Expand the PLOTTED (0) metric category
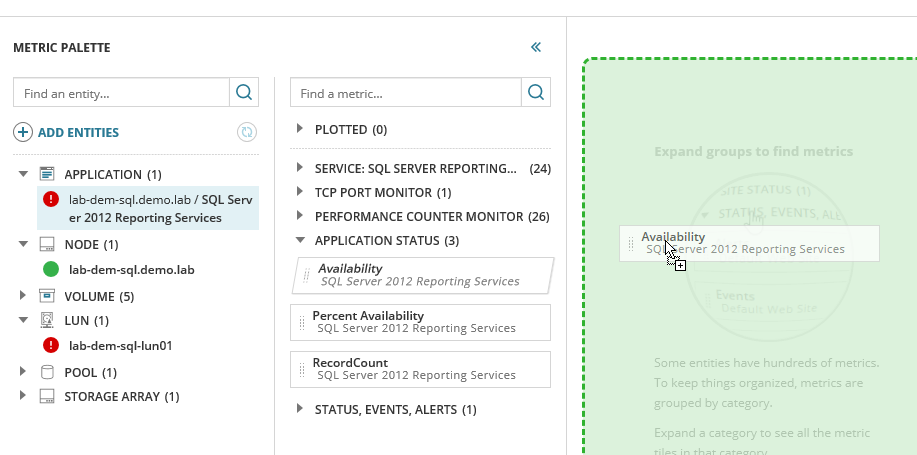 point(301,130)
